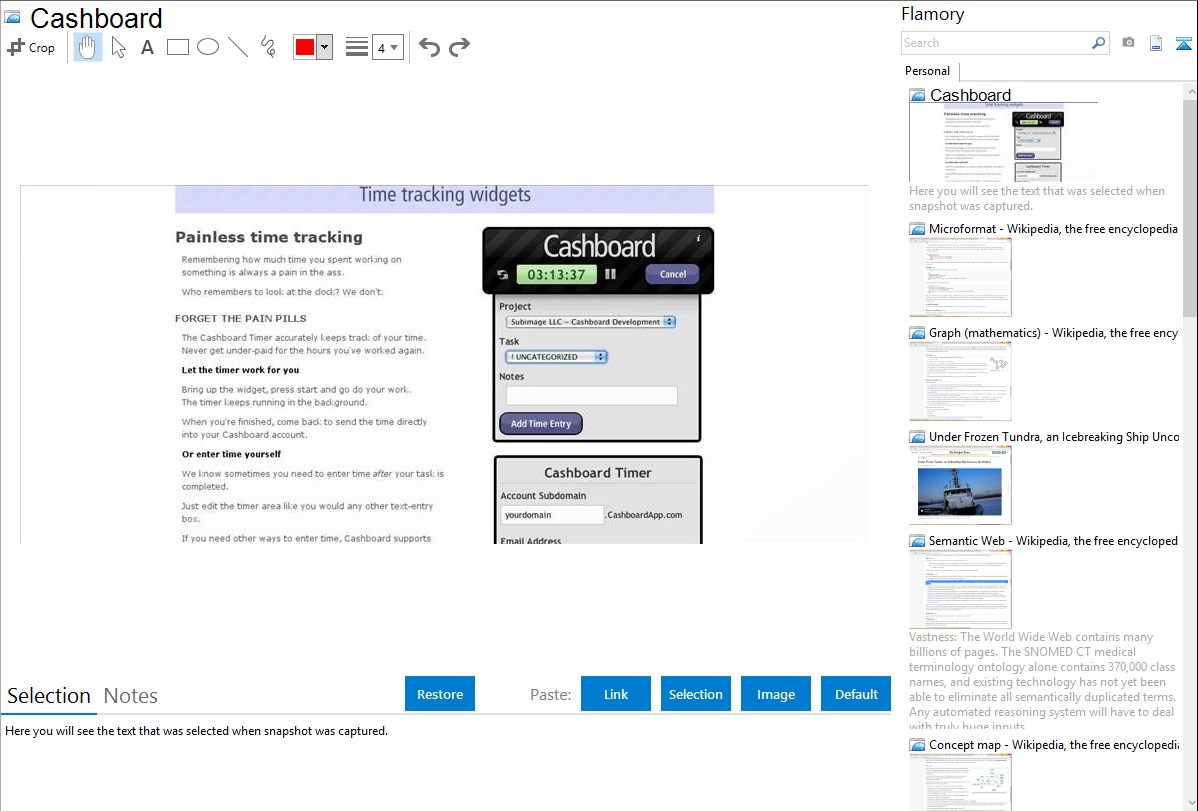Redo the last edit

[x=459, y=47]
